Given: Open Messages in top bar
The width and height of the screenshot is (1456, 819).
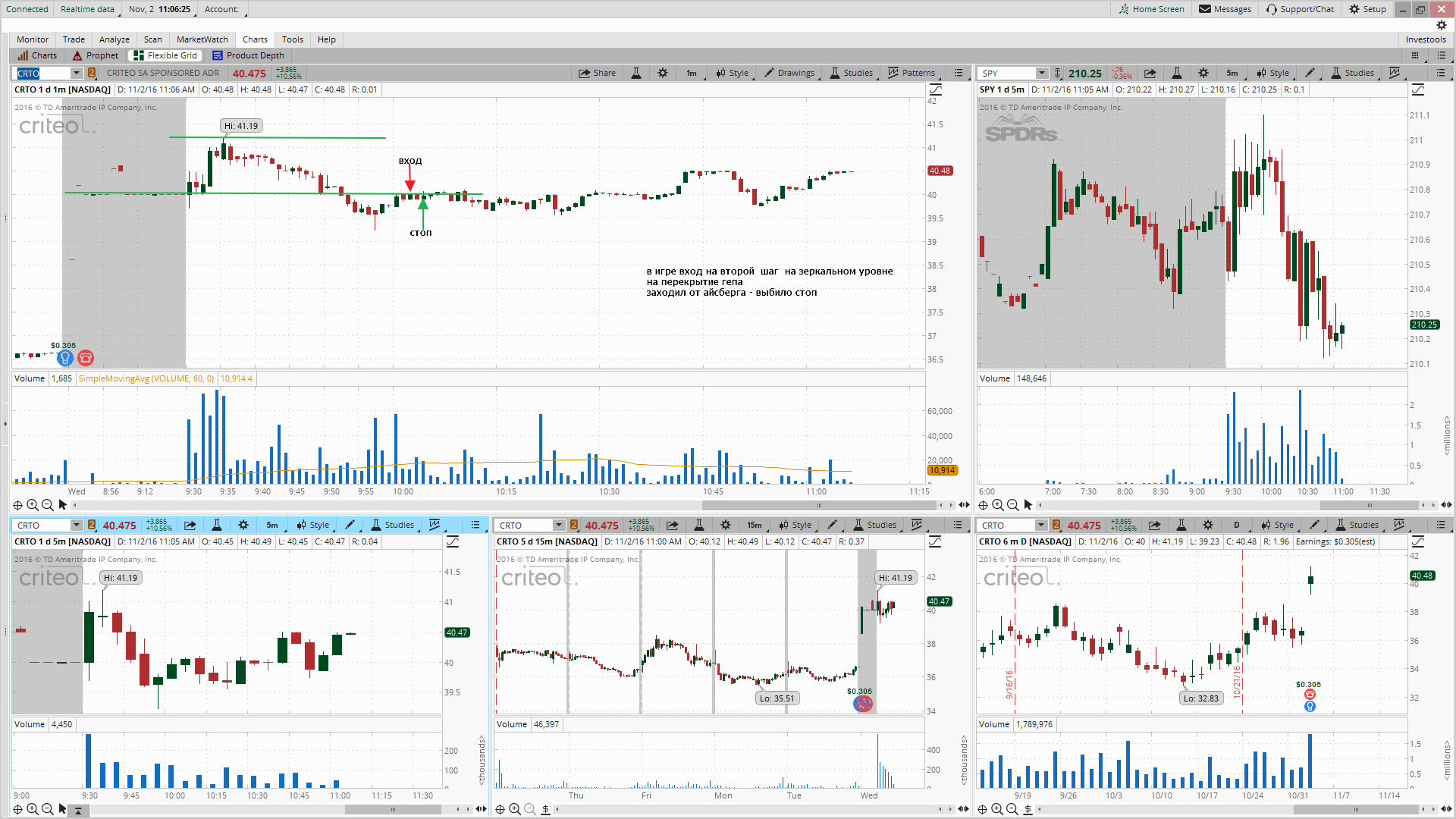Looking at the screenshot, I should coord(1225,9).
